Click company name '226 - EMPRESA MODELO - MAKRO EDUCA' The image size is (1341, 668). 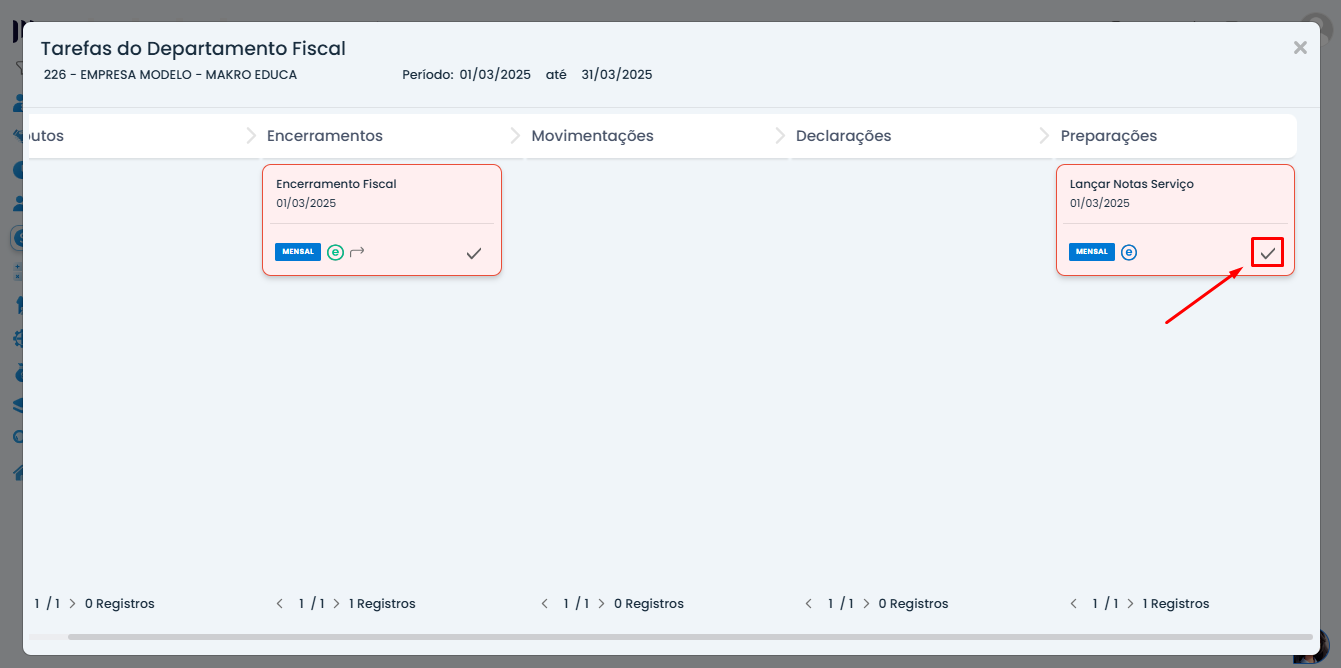170,75
